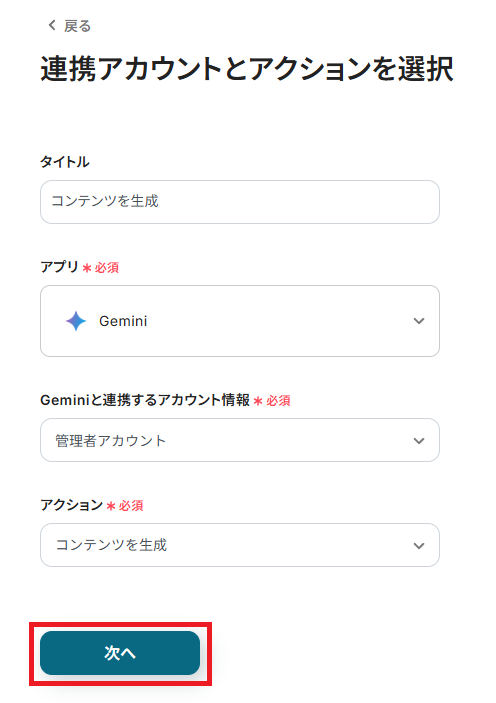496x703 pixels.
Task: Click the アクション field label
Action: coord(72,505)
